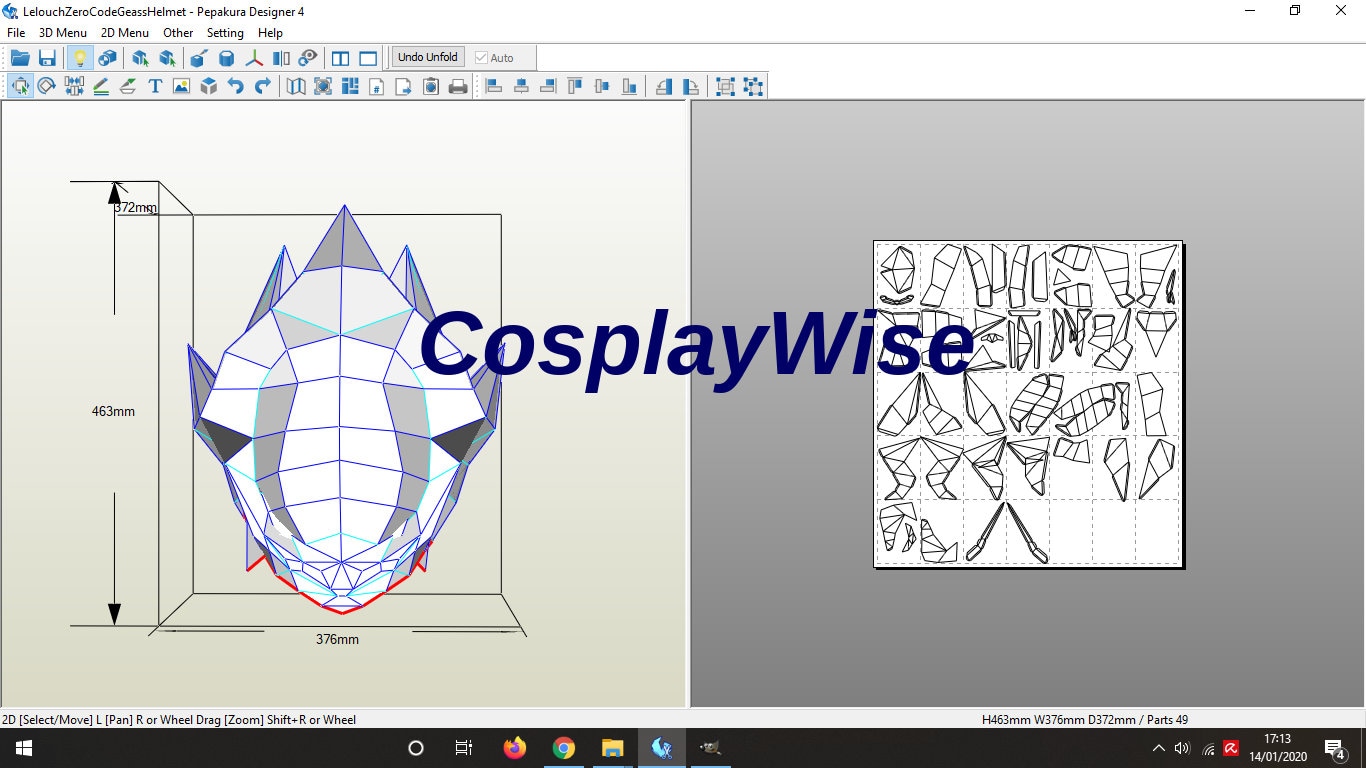Screen dimensions: 1366x768
Task: Click the 463mm height dimension label
Action: (x=113, y=411)
